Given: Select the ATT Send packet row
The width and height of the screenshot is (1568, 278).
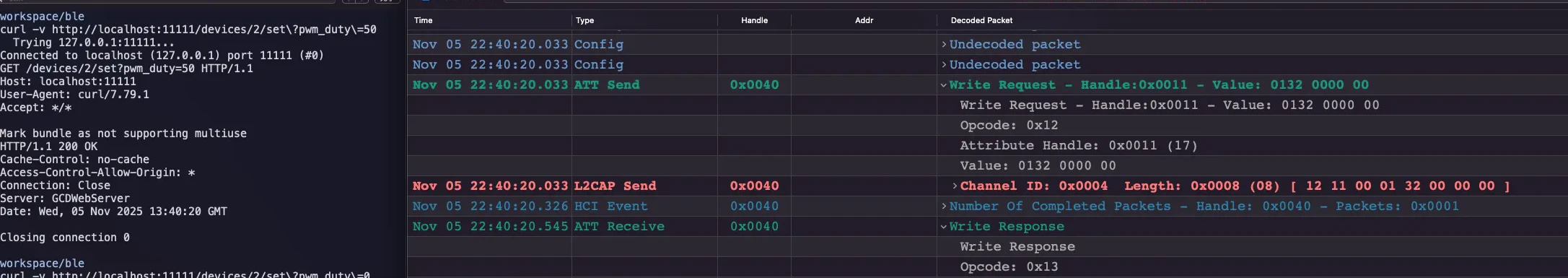Looking at the screenshot, I should click(987, 84).
